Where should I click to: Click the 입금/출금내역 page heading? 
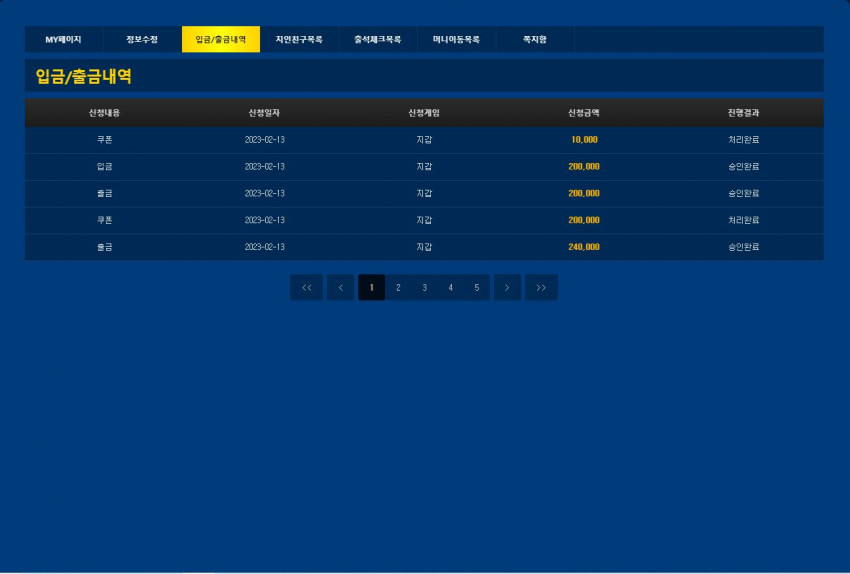pos(83,76)
